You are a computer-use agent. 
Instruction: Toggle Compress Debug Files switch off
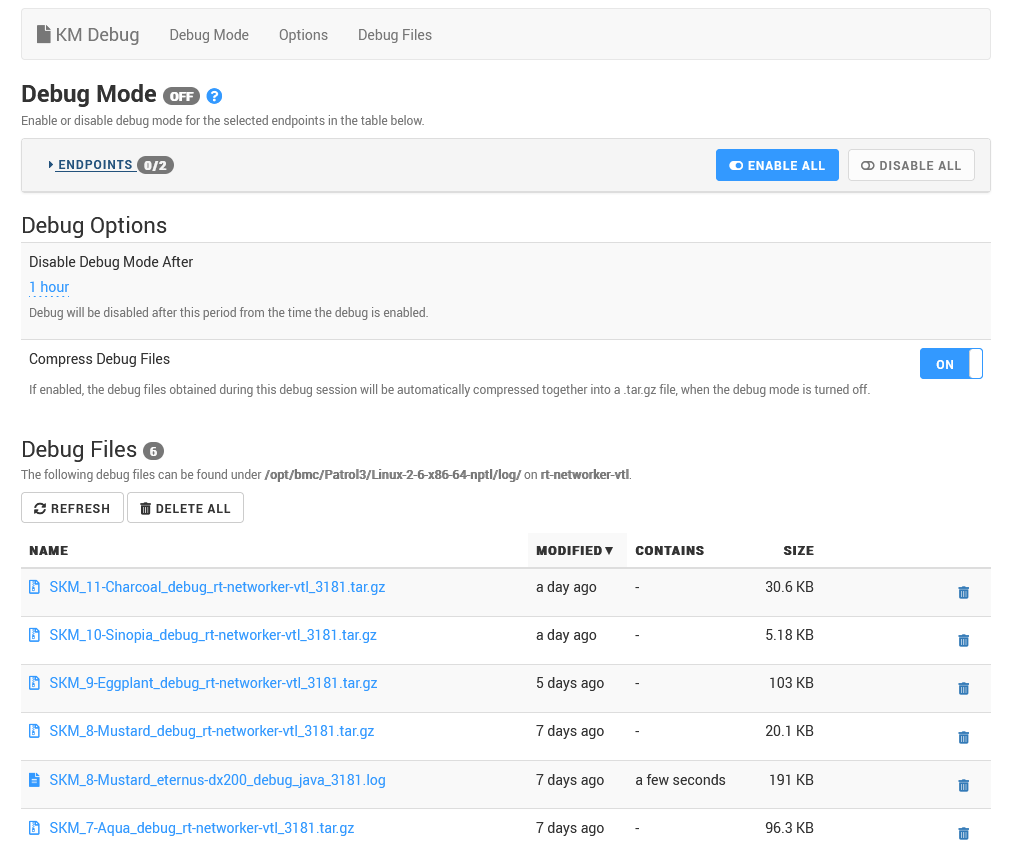click(950, 364)
